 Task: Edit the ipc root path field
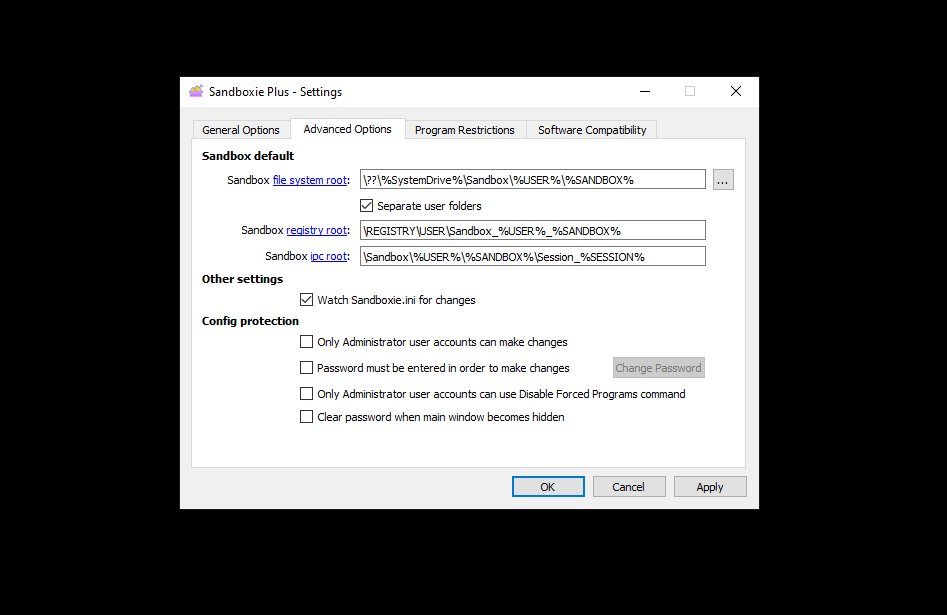[533, 256]
